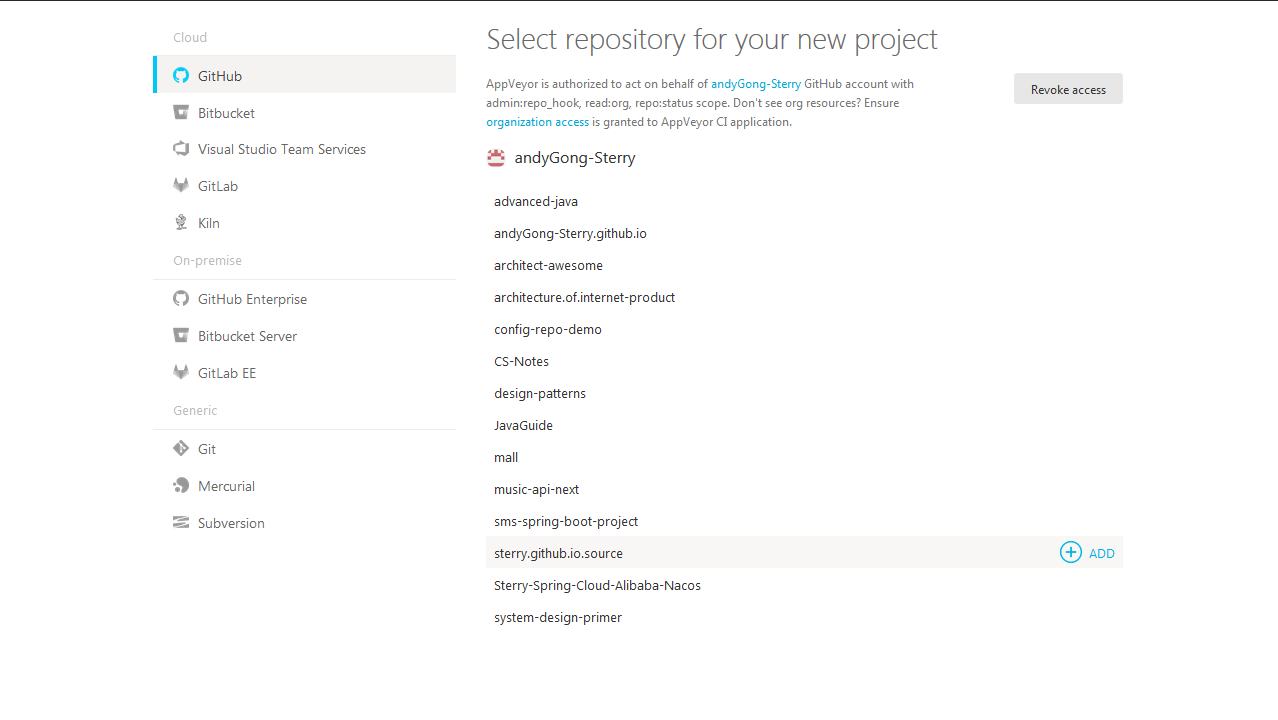Select GitHub as repository source

click(304, 75)
